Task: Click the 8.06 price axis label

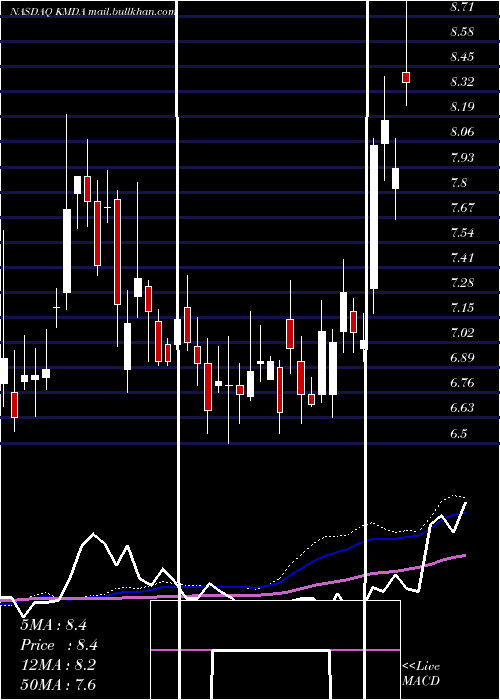Action: click(462, 132)
